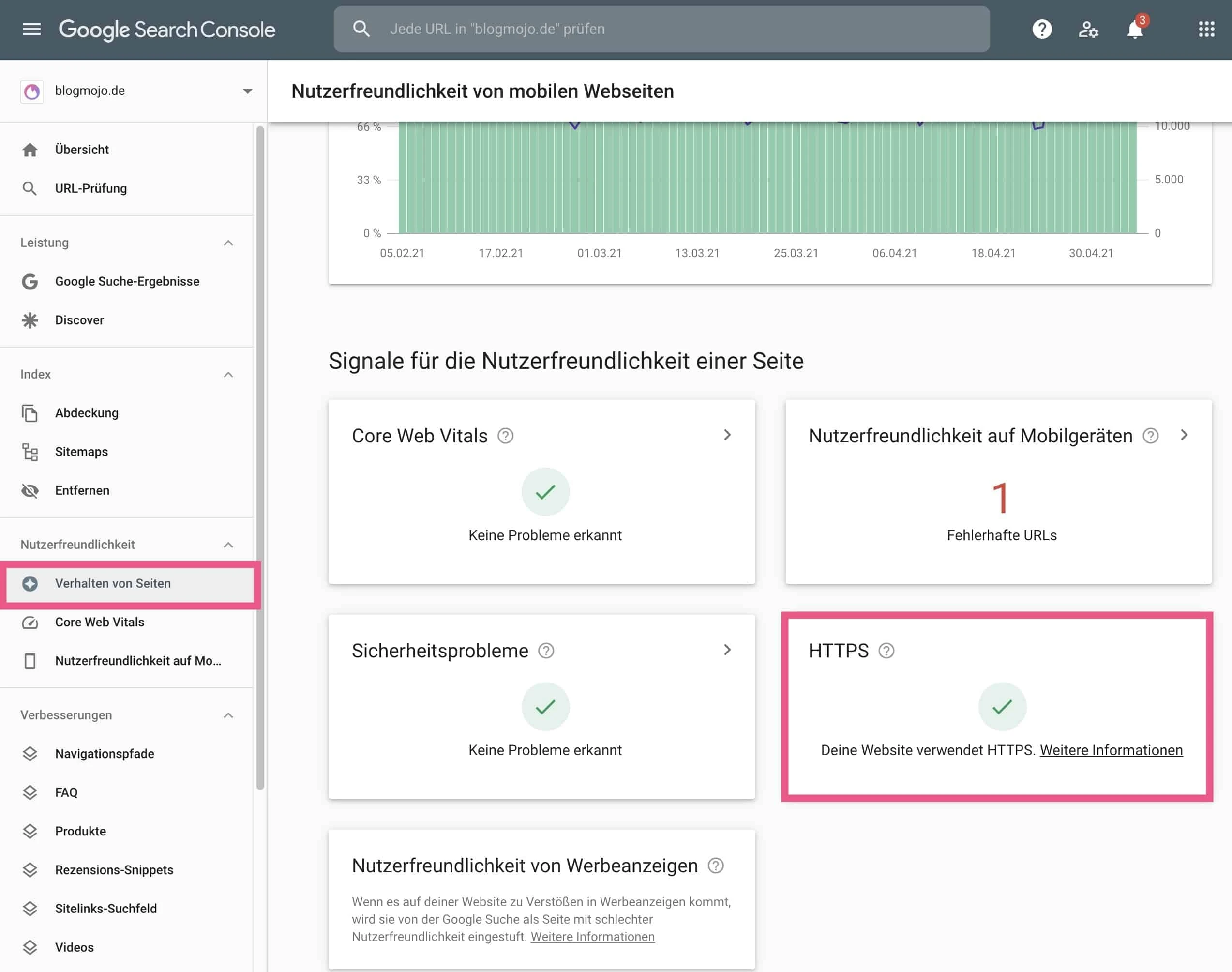Open user and permissions settings icon
This screenshot has height=972, width=1232.
click(x=1088, y=29)
